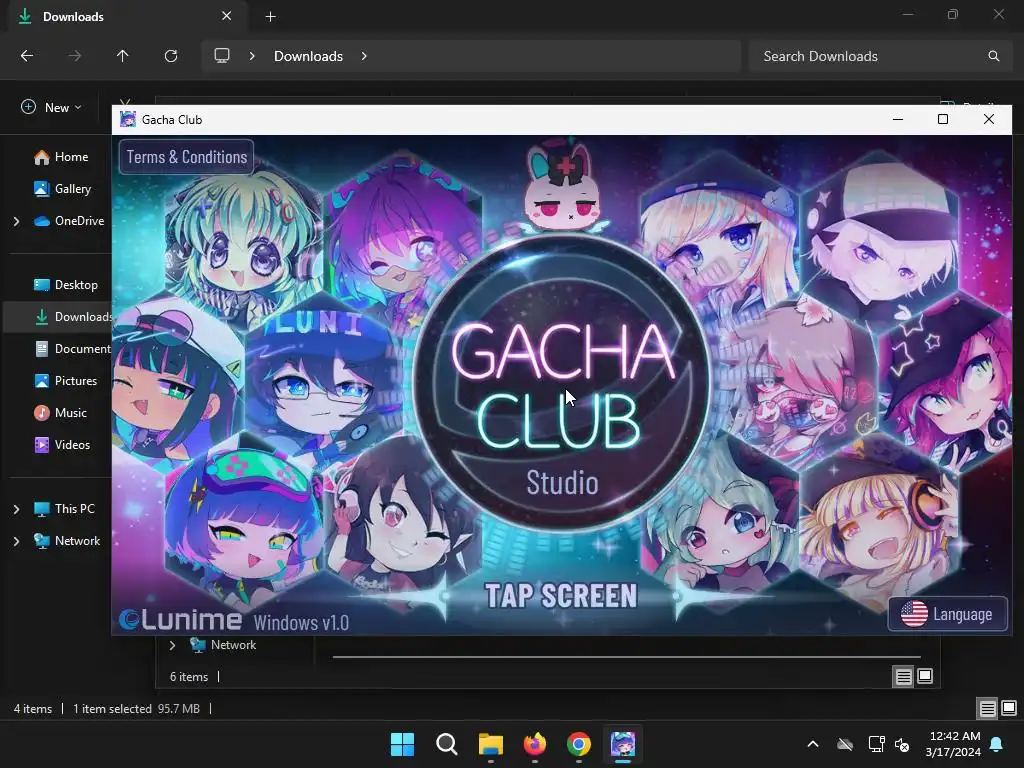
Task: Close the Downloads tab
Action: [227, 16]
